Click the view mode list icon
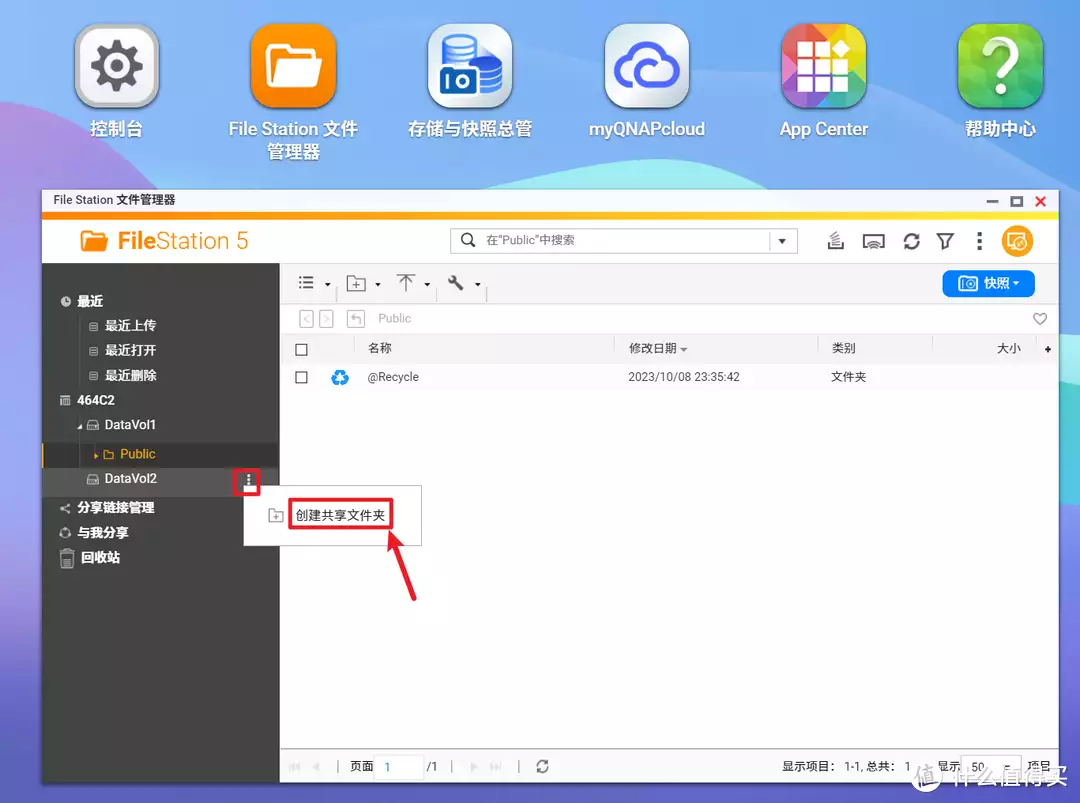The width and height of the screenshot is (1080, 803). (x=306, y=282)
